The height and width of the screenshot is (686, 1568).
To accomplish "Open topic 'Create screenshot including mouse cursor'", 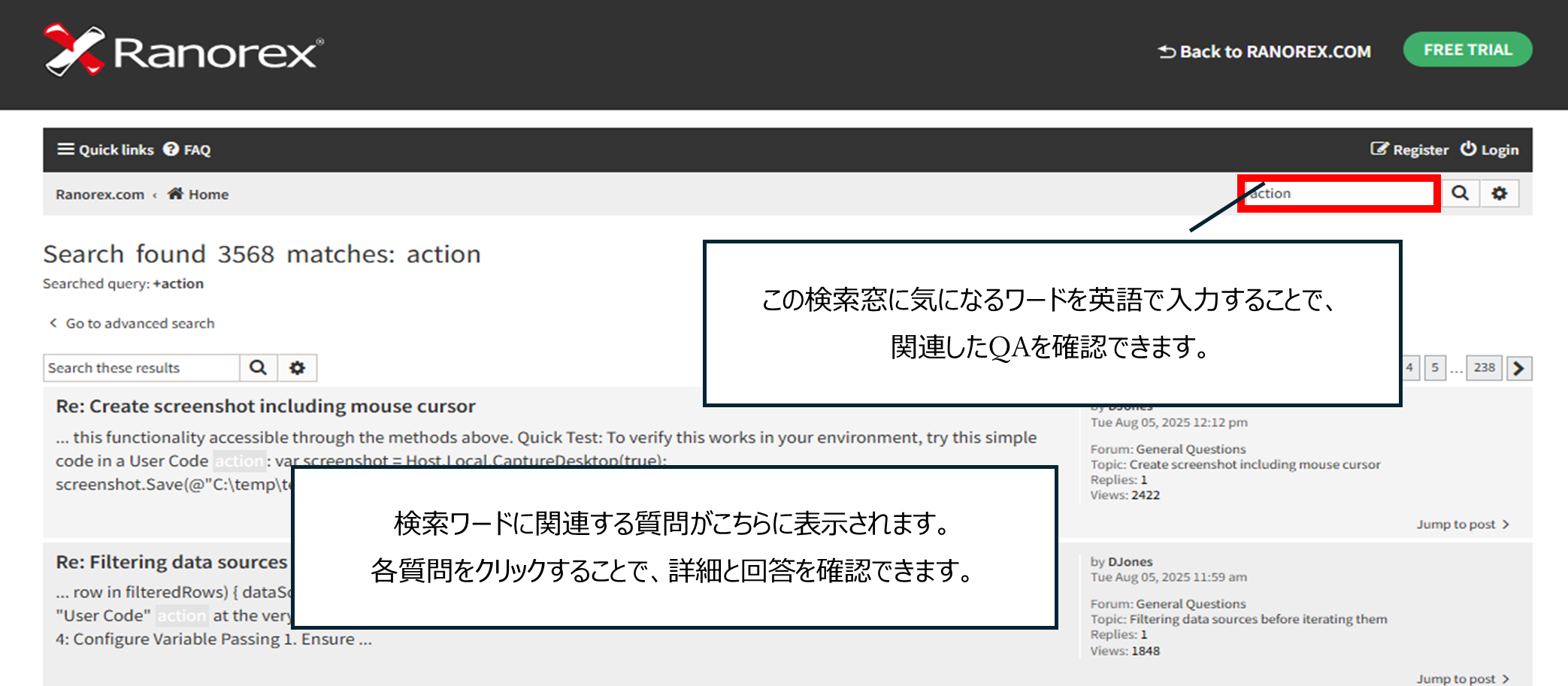I will pyautogui.click(x=1255, y=464).
